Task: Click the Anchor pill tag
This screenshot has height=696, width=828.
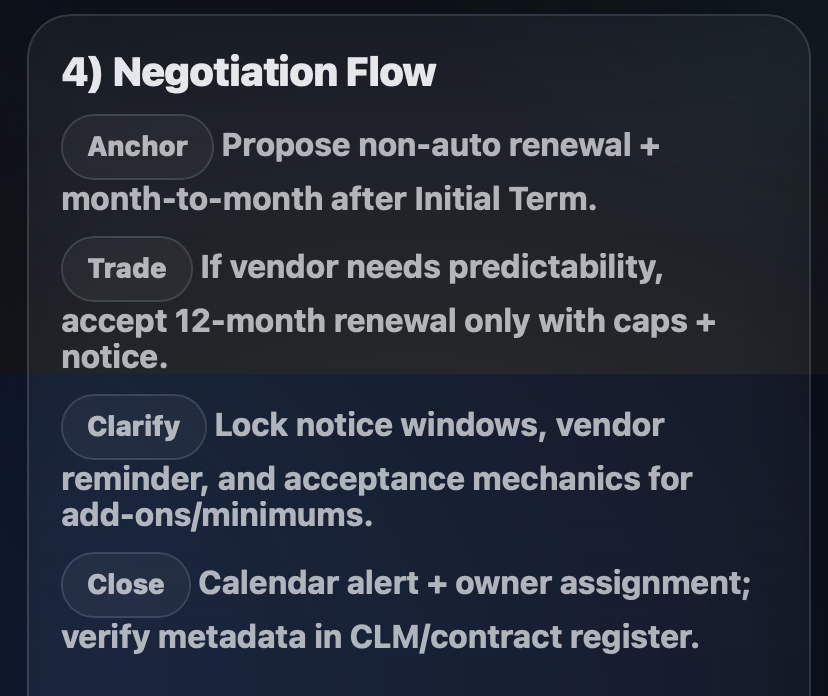Action: 137,146
